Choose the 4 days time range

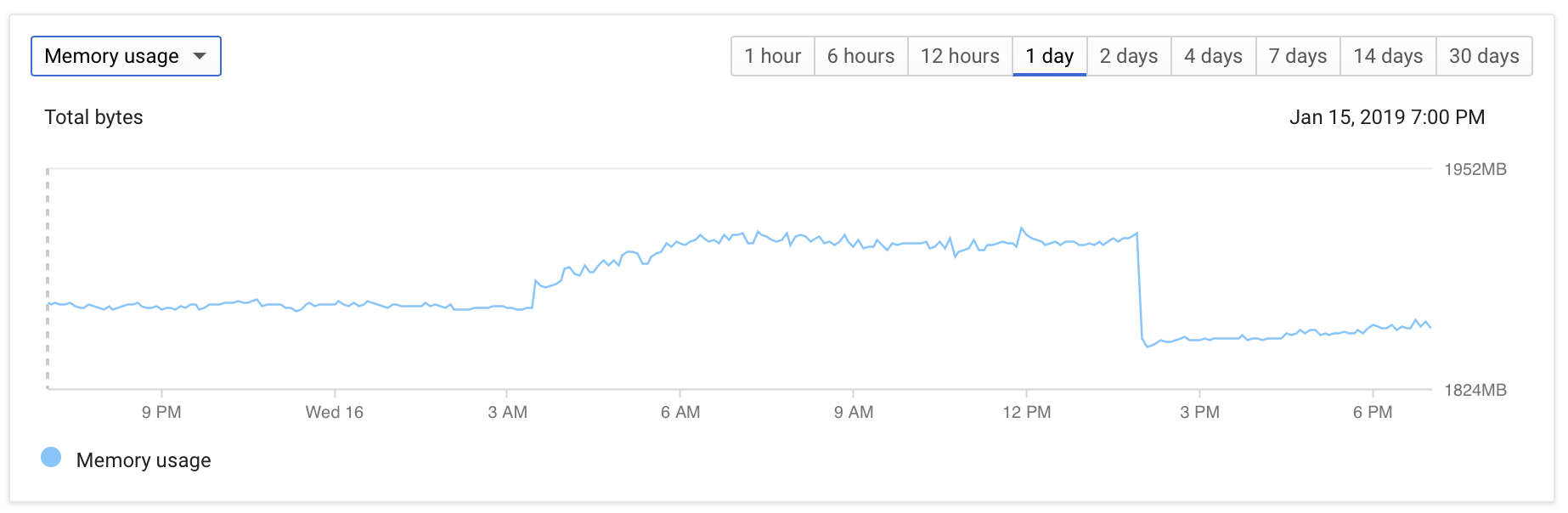1214,56
